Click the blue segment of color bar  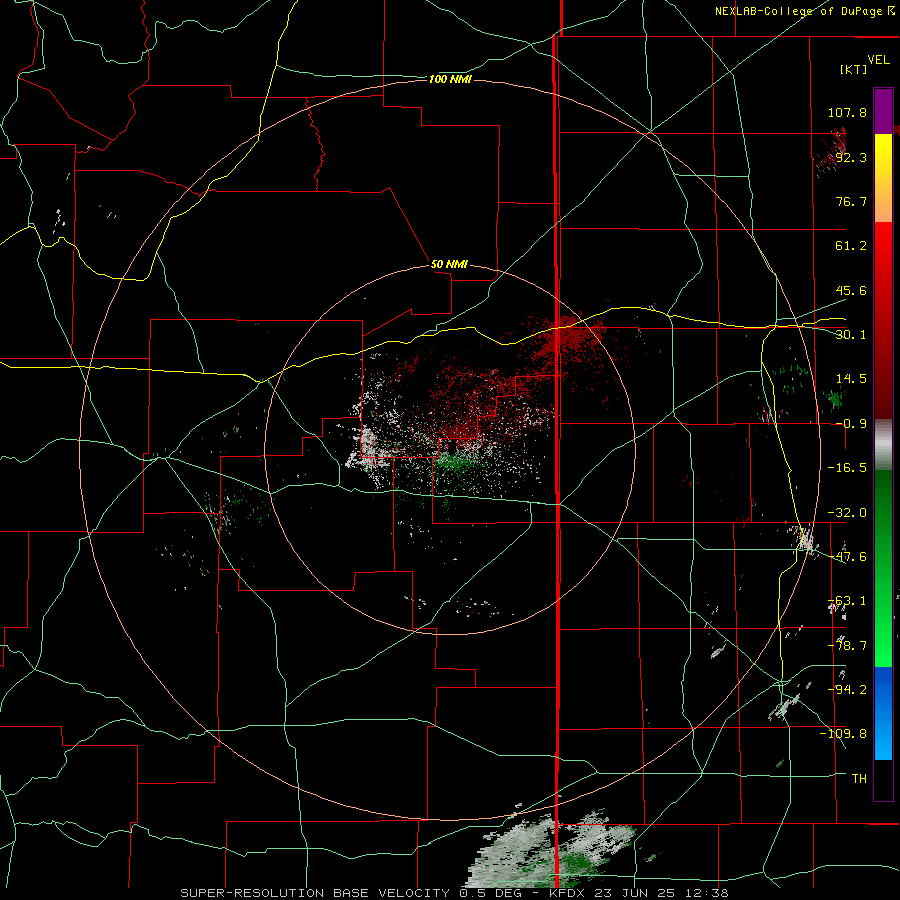coord(883,713)
